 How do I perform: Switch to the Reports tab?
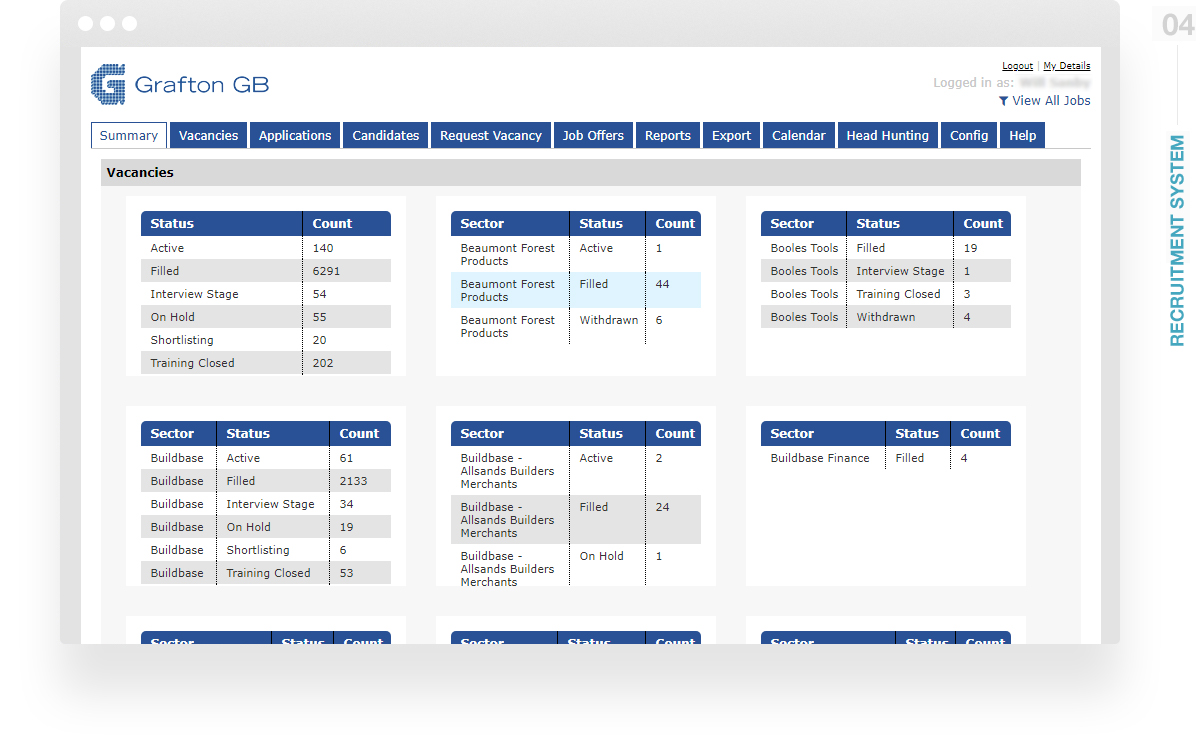[668, 136]
